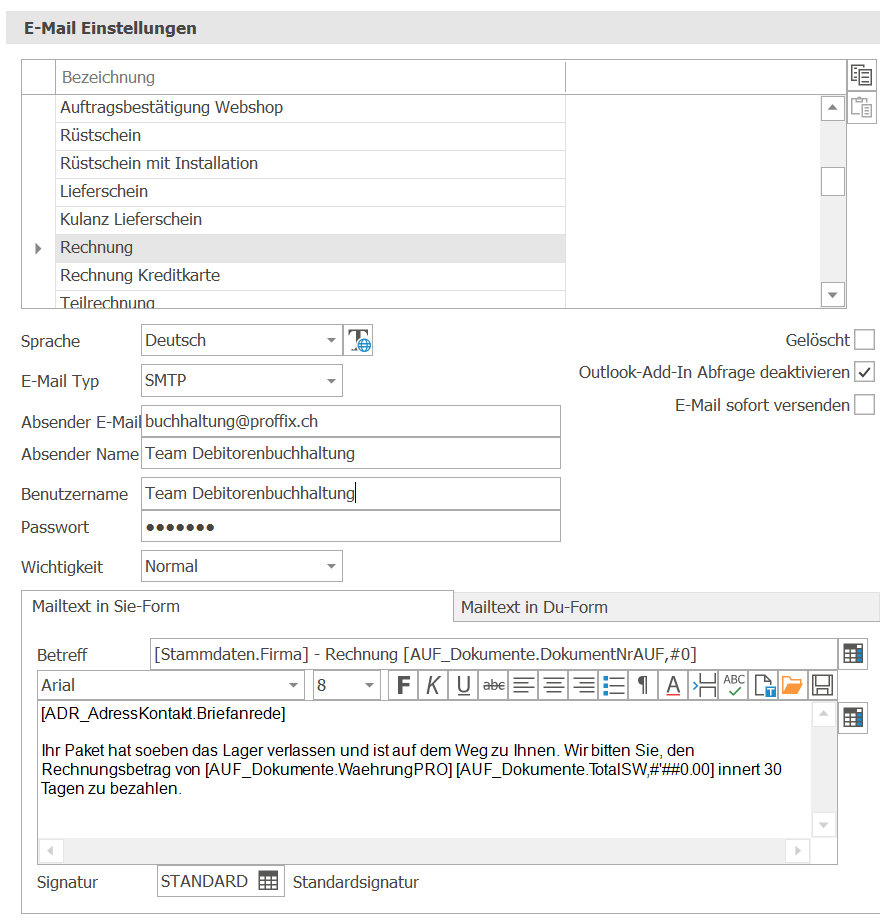Open the Wichtigkeit dropdown
The width and height of the screenshot is (890, 923).
click(x=331, y=566)
